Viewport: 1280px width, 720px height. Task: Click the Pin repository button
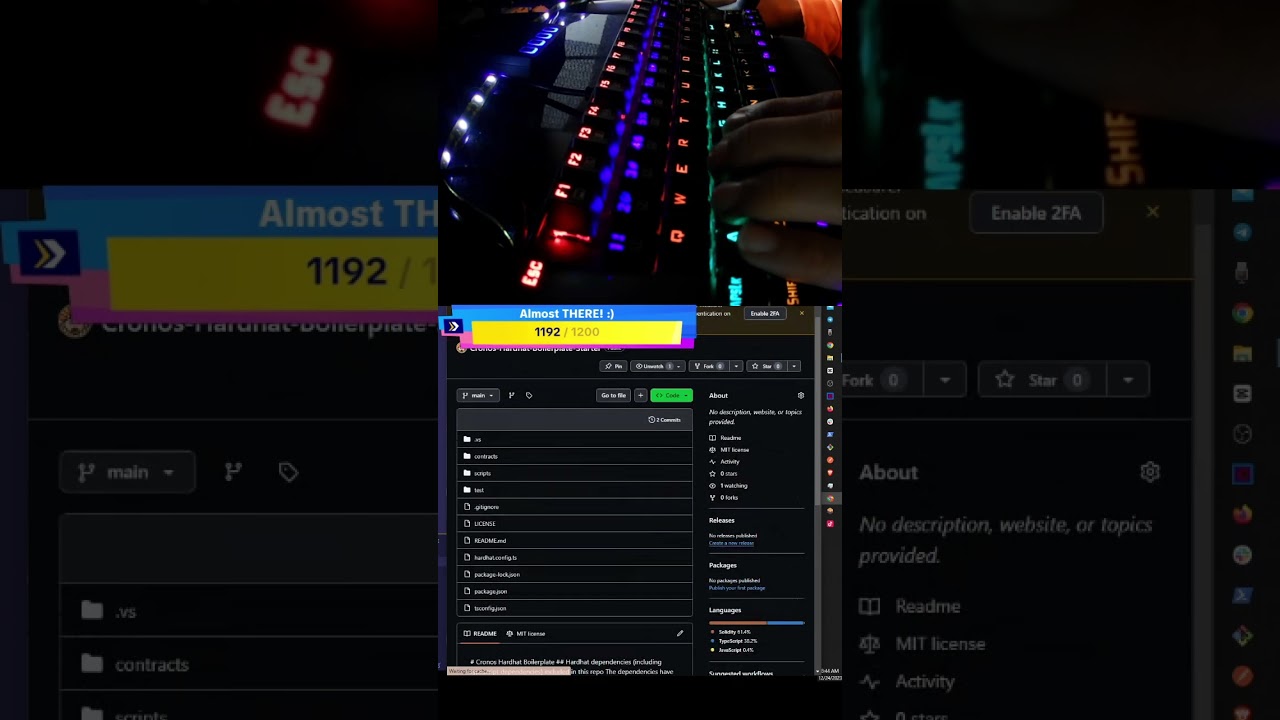[x=613, y=367]
